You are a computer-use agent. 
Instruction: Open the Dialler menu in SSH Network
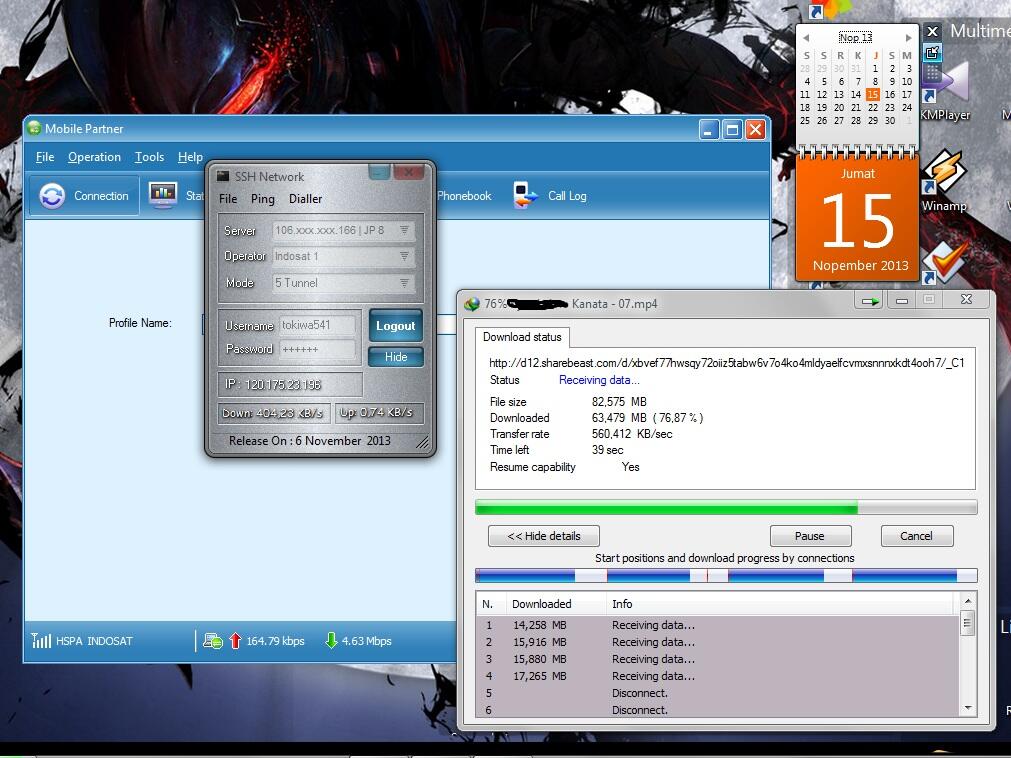305,199
